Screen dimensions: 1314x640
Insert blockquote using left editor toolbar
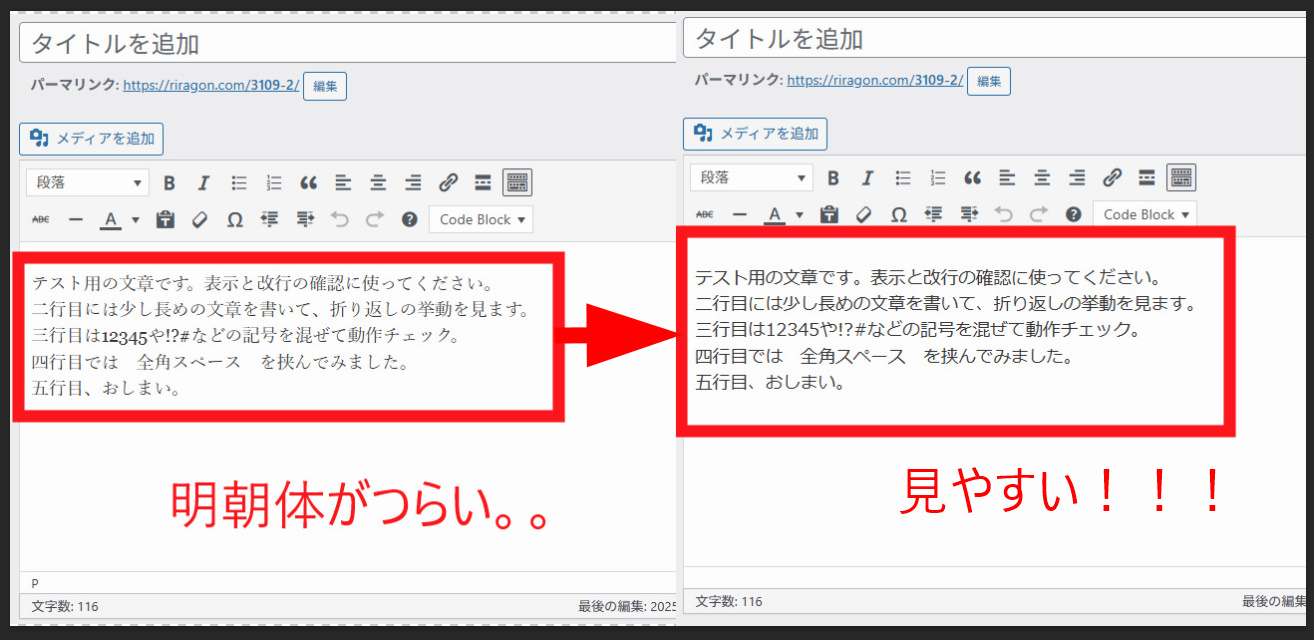[x=308, y=183]
